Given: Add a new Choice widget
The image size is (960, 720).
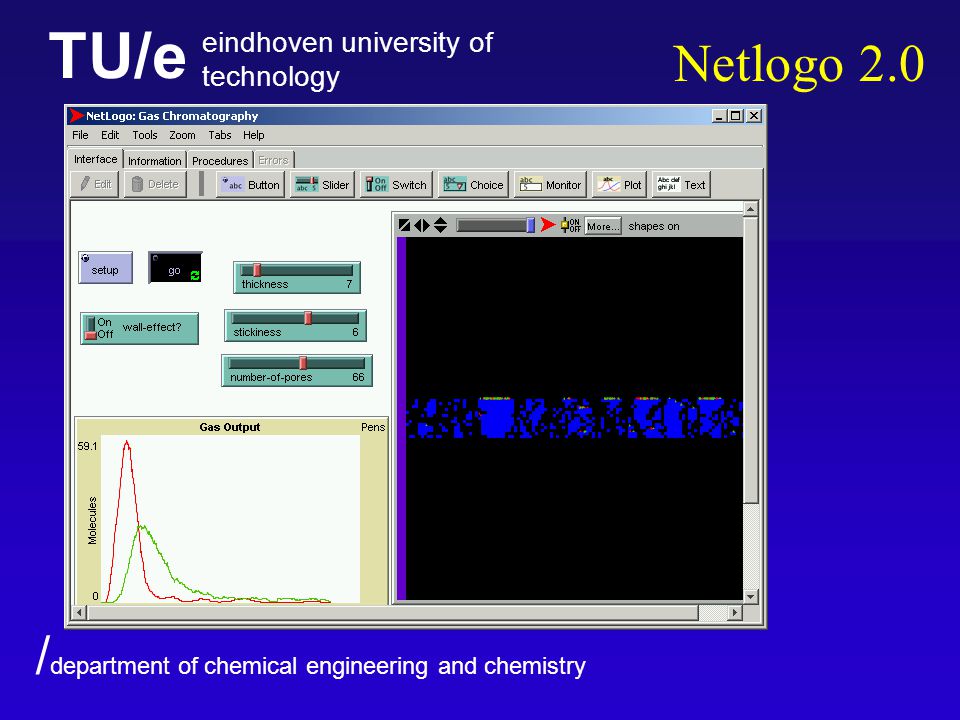Looking at the screenshot, I should [473, 184].
